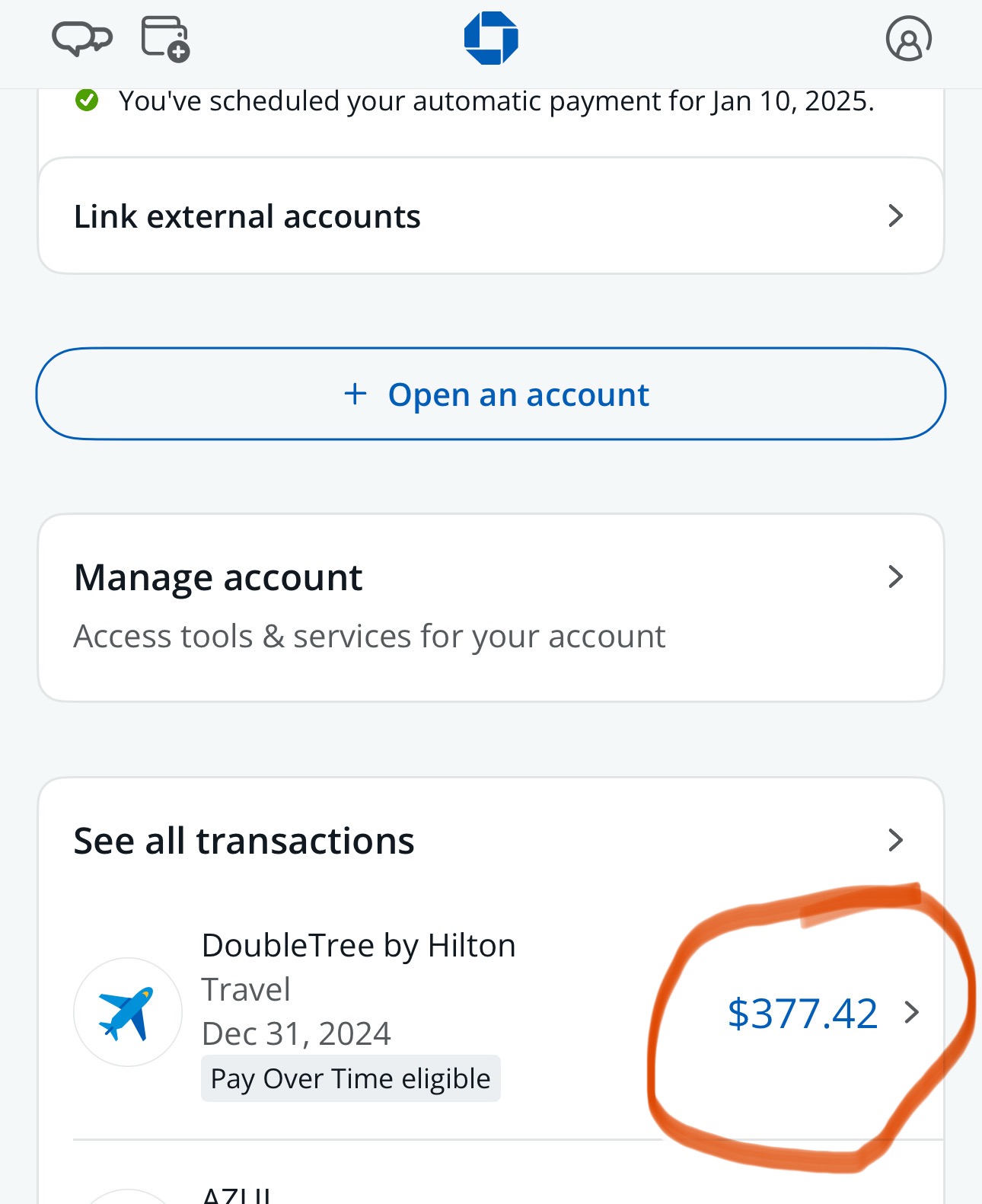Open the profile avatar icon

908,38
